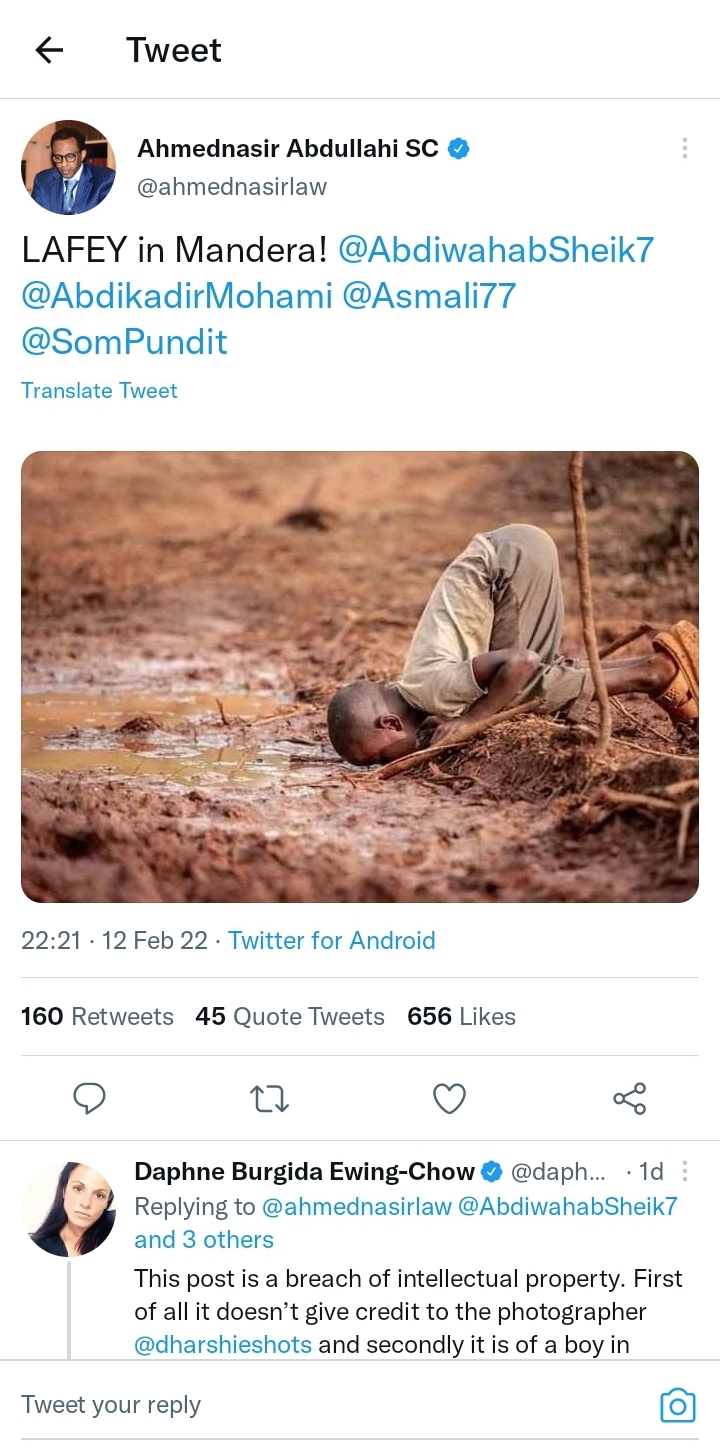Open Daphne Burgida Ewing-Chow's avatar
The height and width of the screenshot is (1449, 720).
click(68, 1208)
